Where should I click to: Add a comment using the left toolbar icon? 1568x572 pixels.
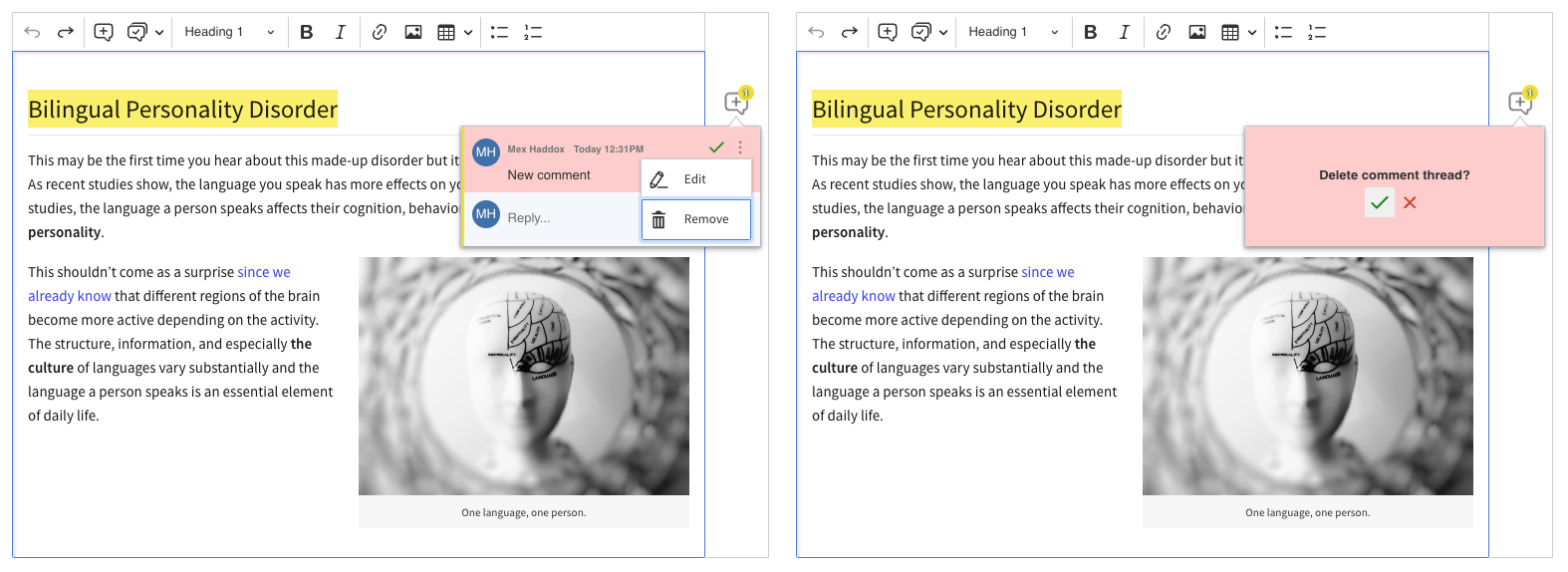pyautogui.click(x=103, y=32)
